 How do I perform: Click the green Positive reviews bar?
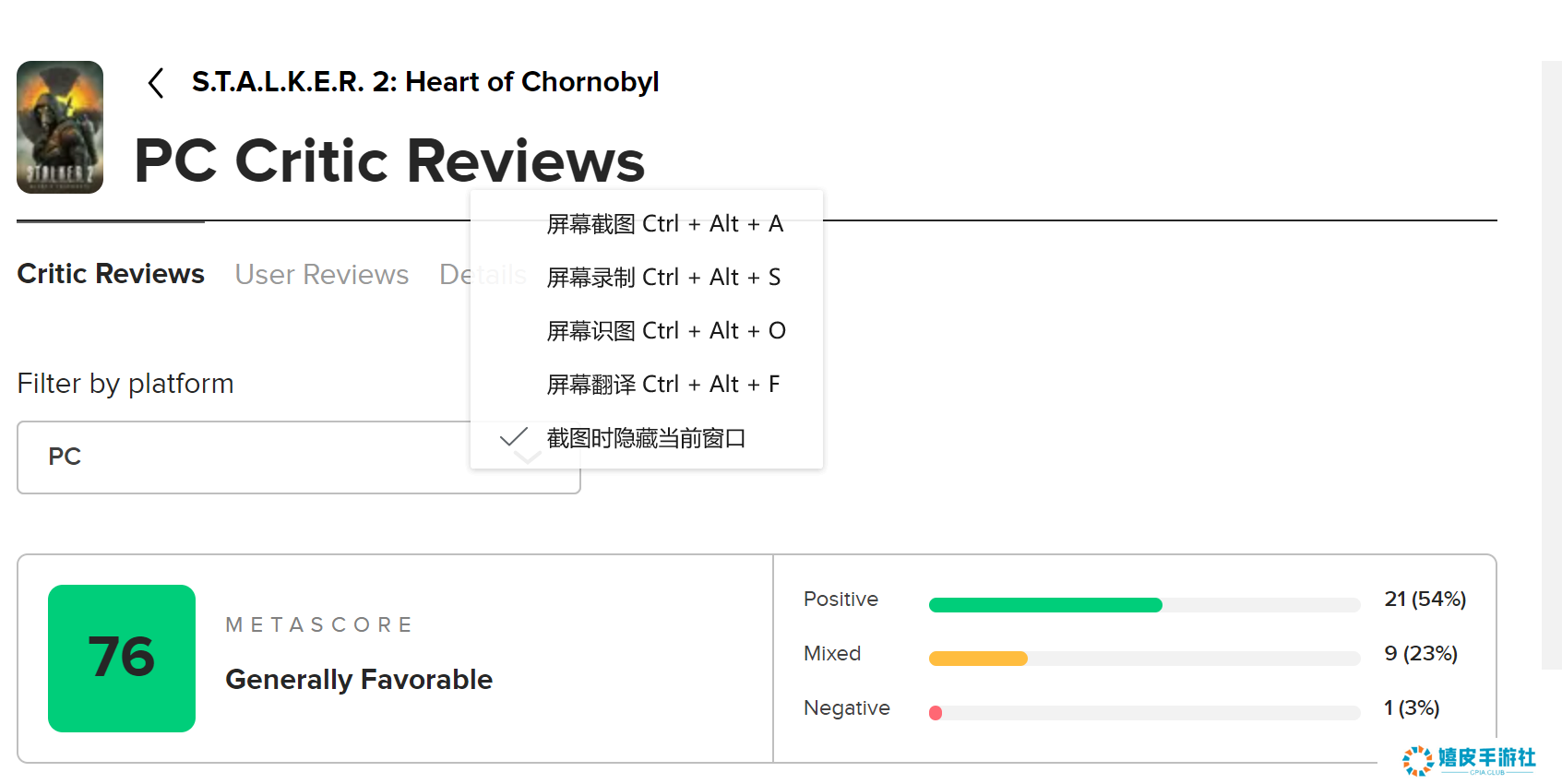tap(1044, 605)
